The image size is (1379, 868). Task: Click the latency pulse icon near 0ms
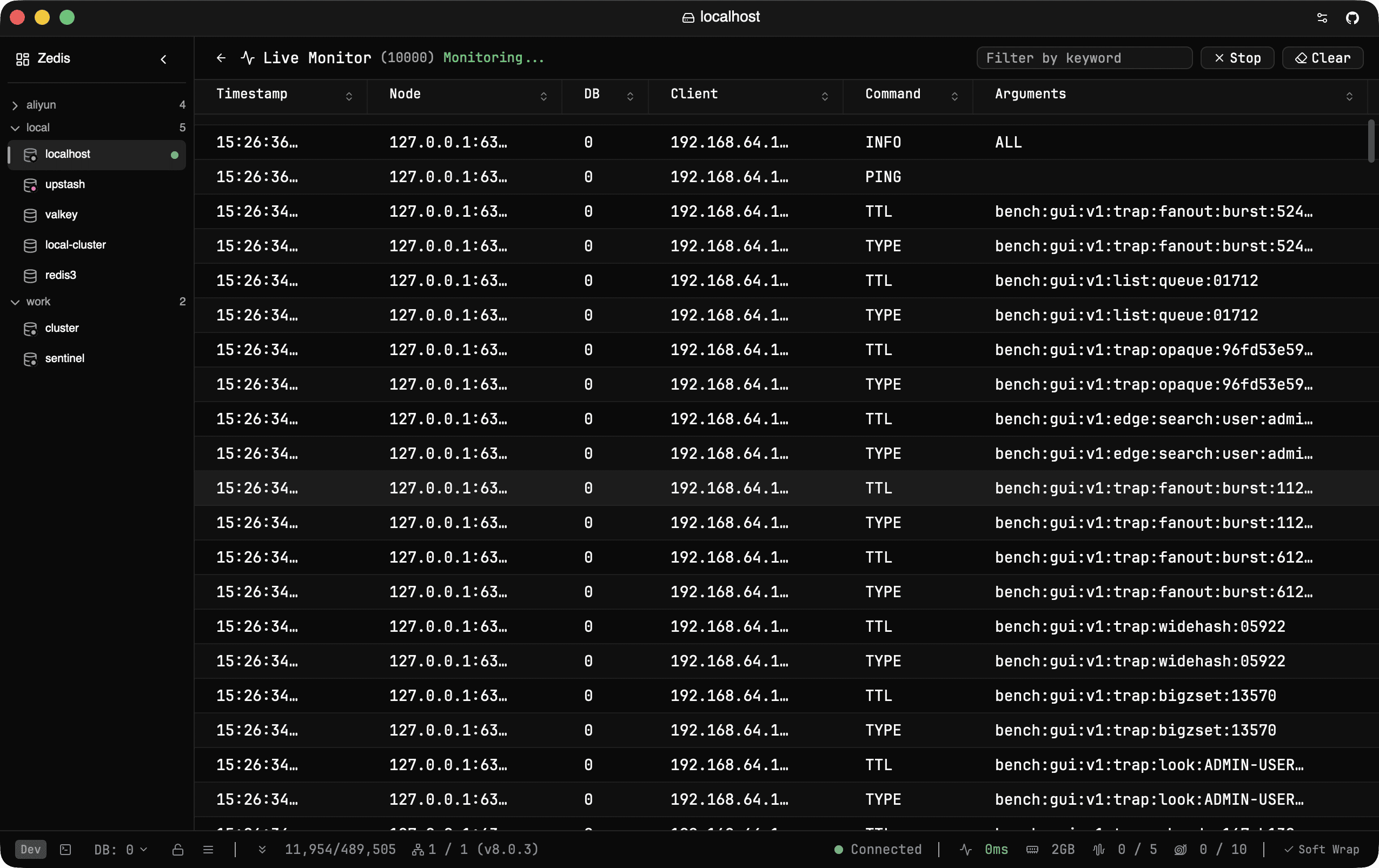pos(965,850)
